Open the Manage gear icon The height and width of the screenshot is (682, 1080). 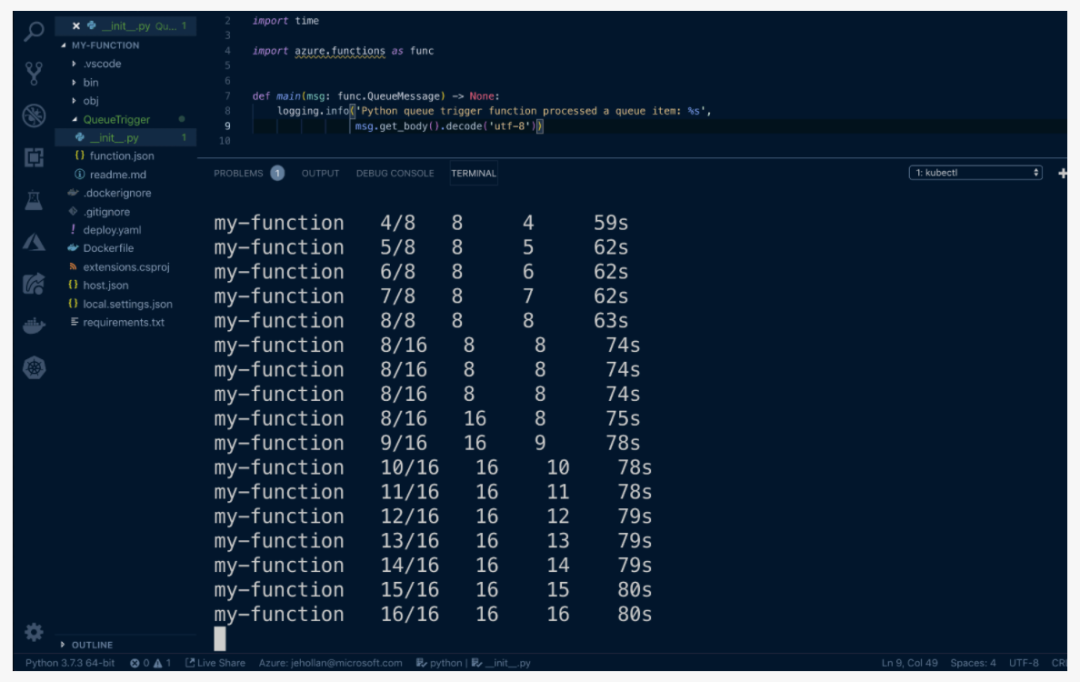click(34, 632)
